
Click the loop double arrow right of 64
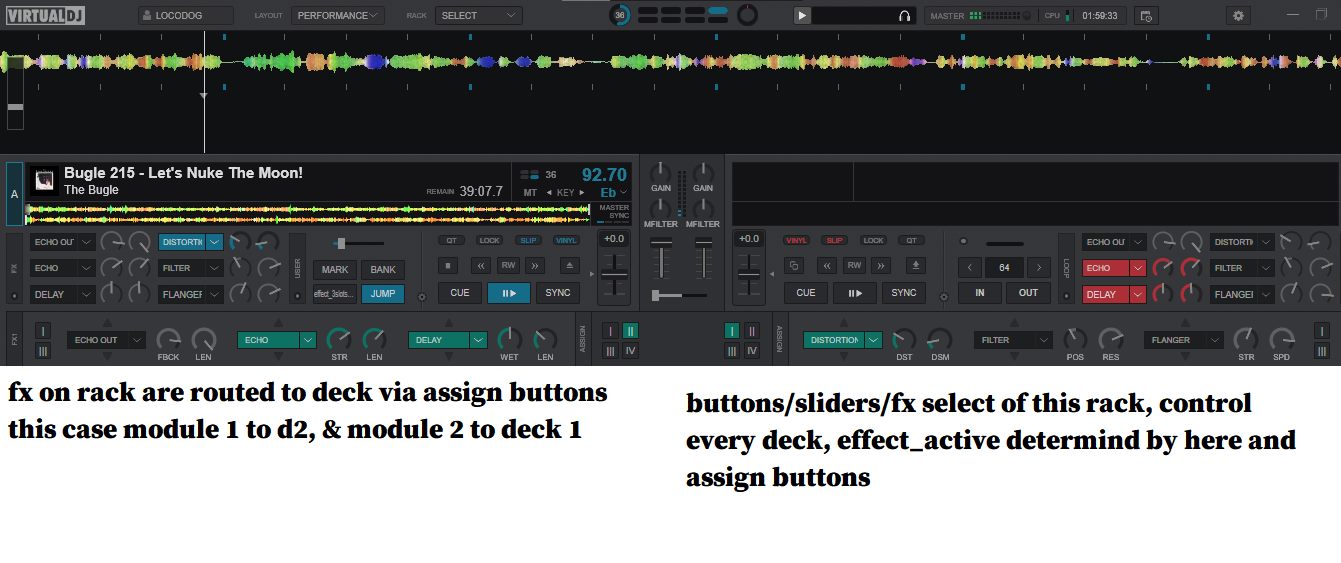click(1039, 267)
